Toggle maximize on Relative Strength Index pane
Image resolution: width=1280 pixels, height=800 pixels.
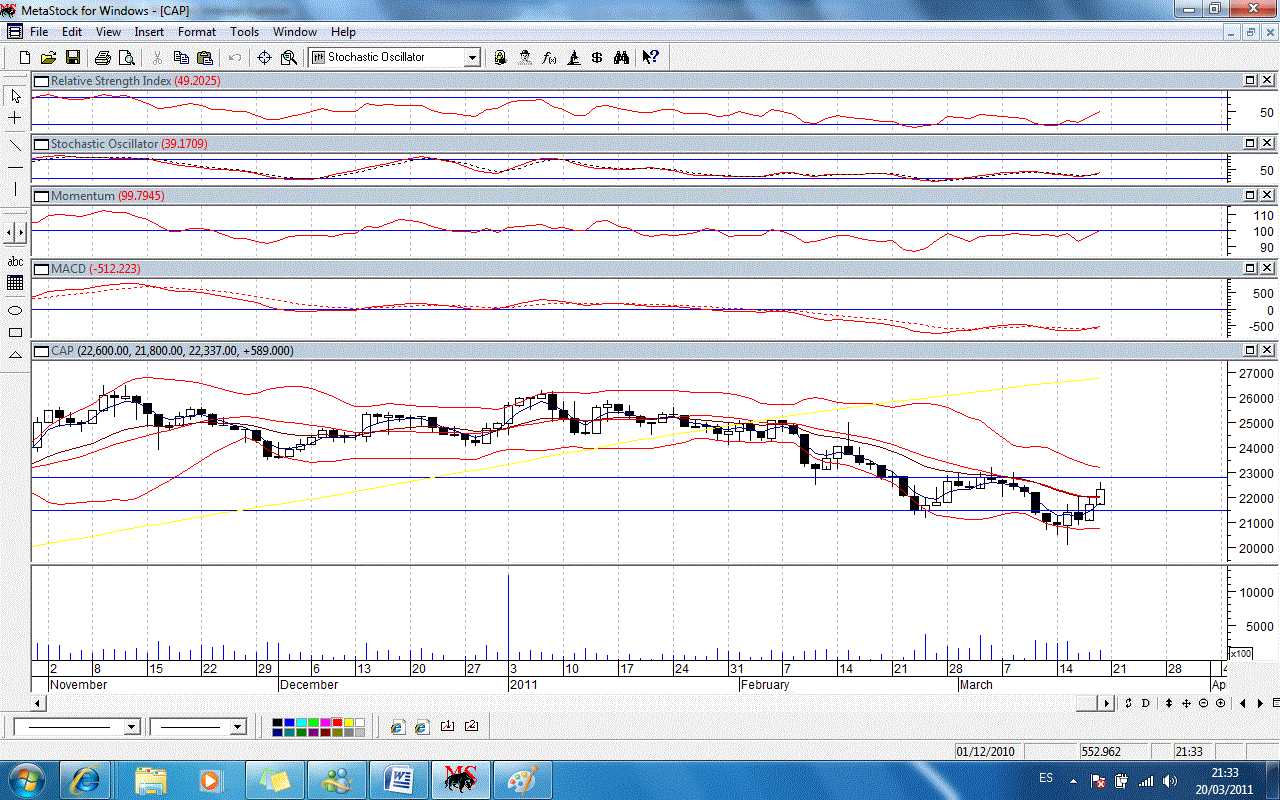(x=1250, y=80)
